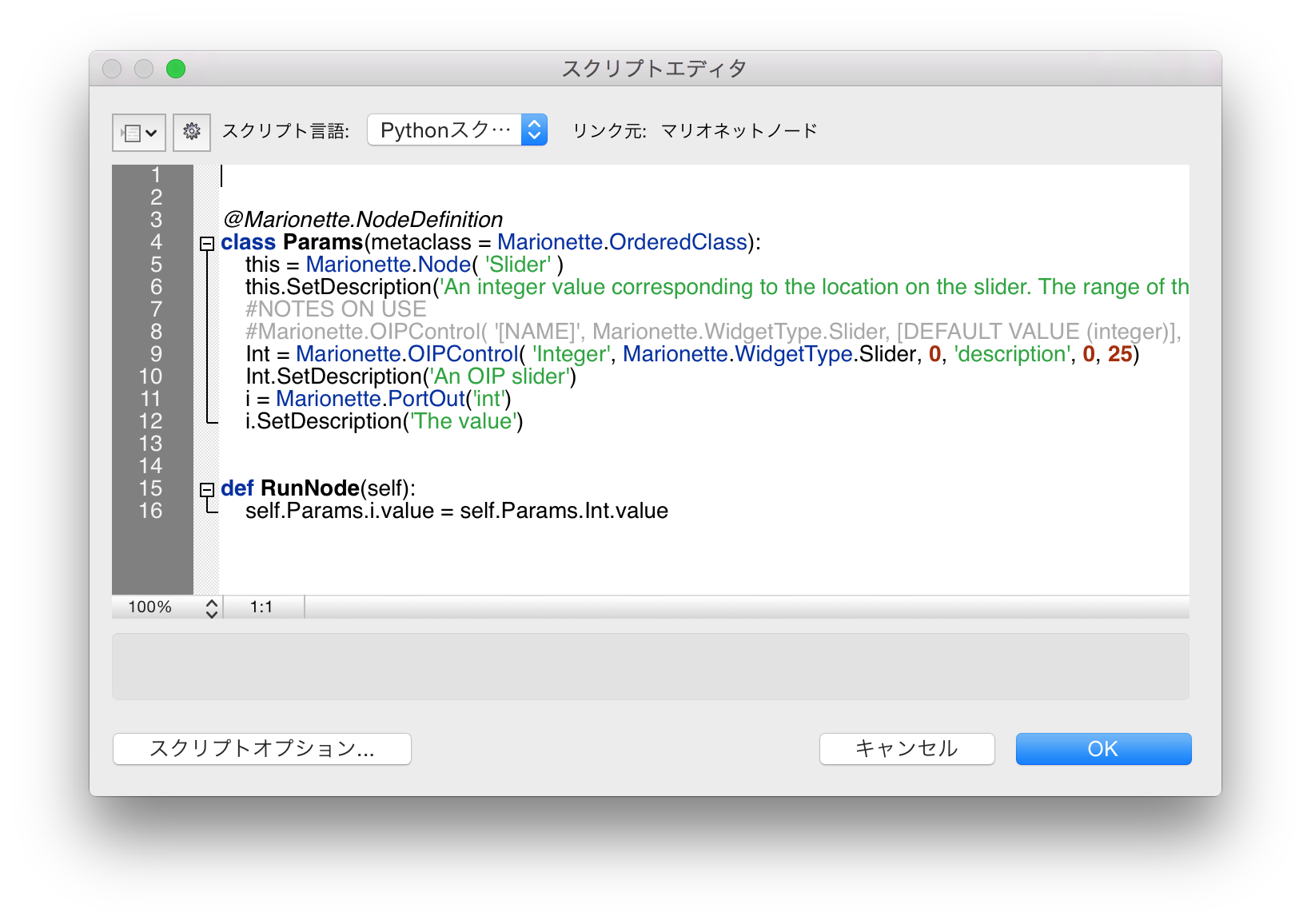Click the キャンセル button
This screenshot has width=1311, height=924.
(x=907, y=749)
